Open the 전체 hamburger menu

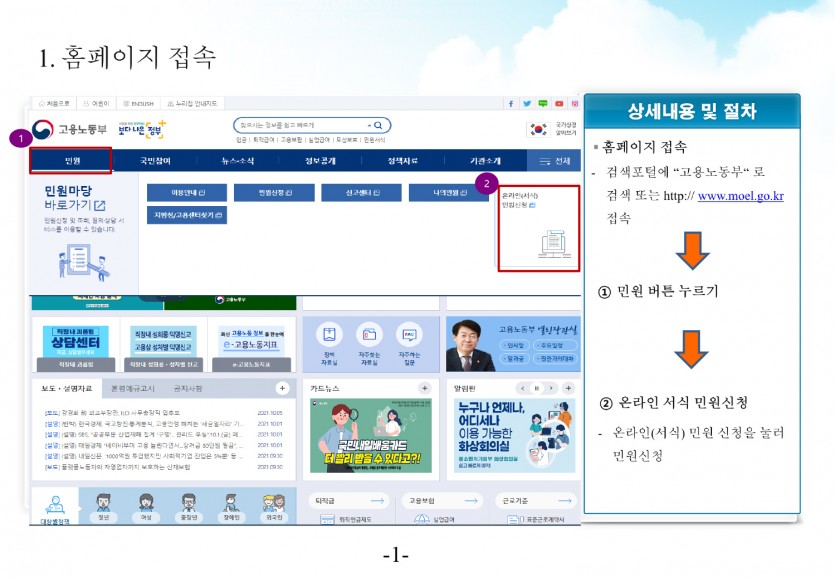pyautogui.click(x=554, y=161)
